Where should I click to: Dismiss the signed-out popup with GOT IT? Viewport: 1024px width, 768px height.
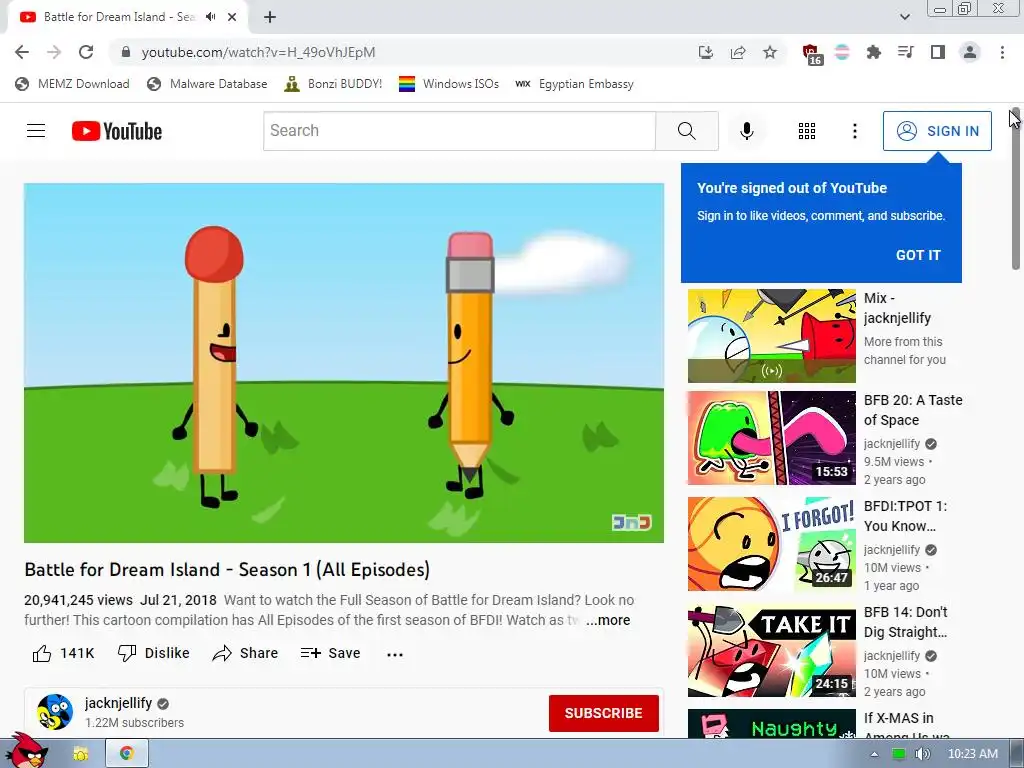[x=918, y=255]
